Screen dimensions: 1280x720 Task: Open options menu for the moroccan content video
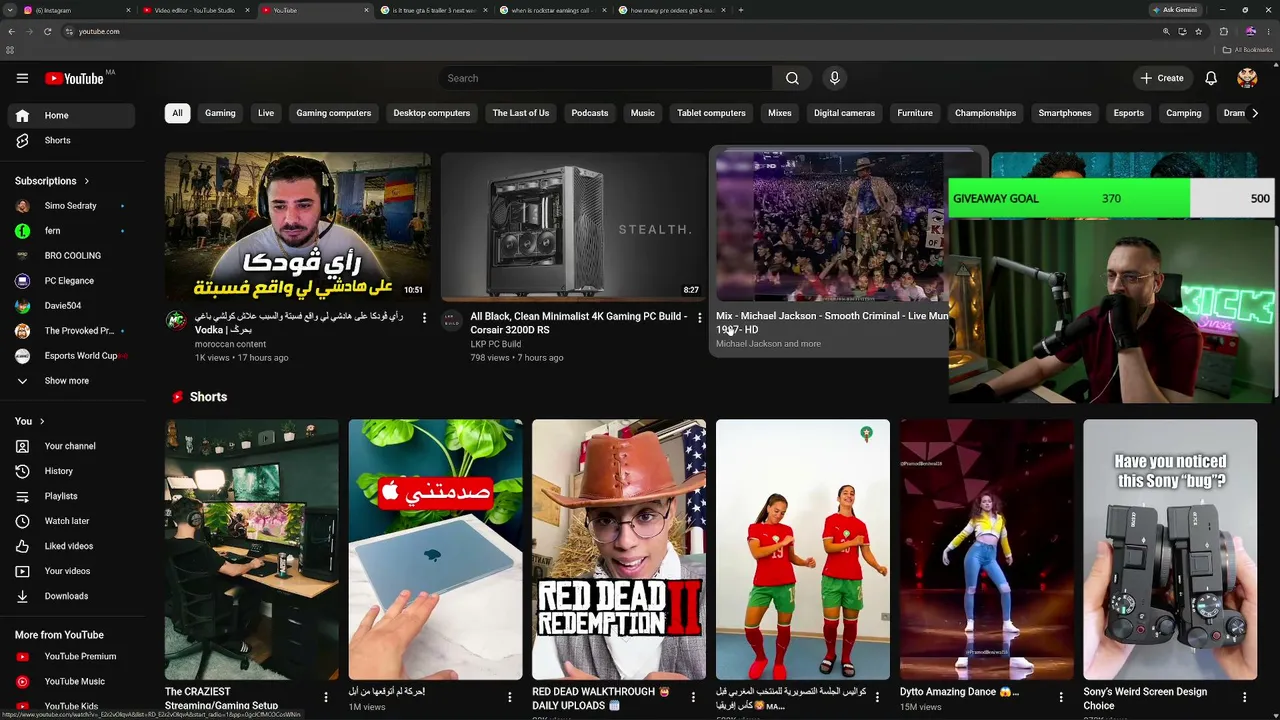point(424,318)
